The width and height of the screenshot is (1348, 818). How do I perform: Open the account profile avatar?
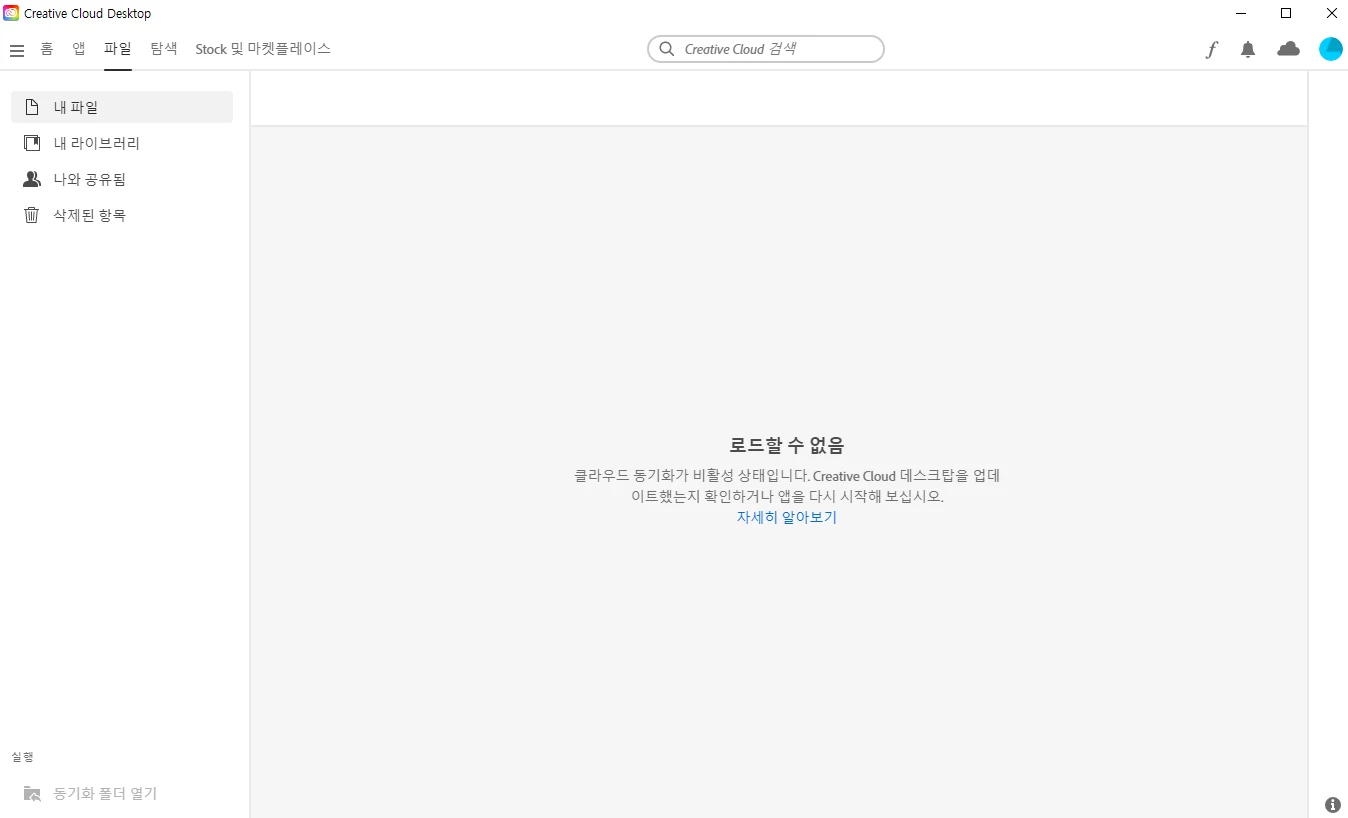point(1330,49)
